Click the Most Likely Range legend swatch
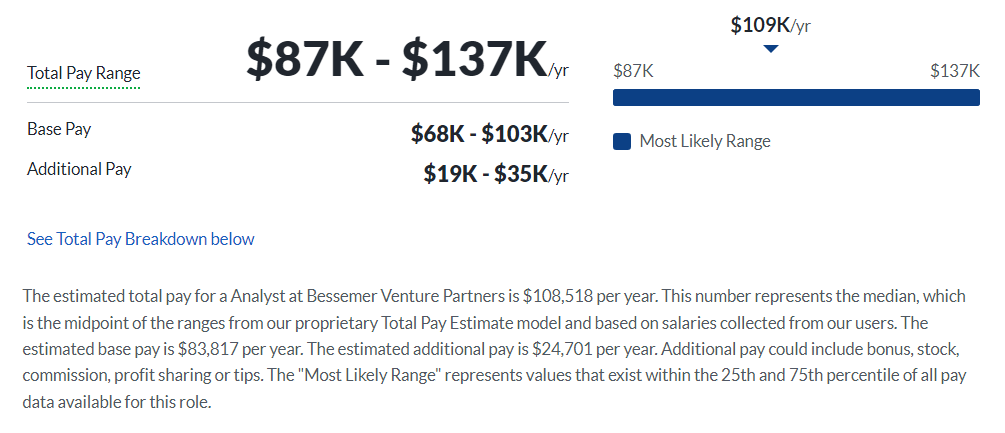1005x433 pixels. click(622, 142)
